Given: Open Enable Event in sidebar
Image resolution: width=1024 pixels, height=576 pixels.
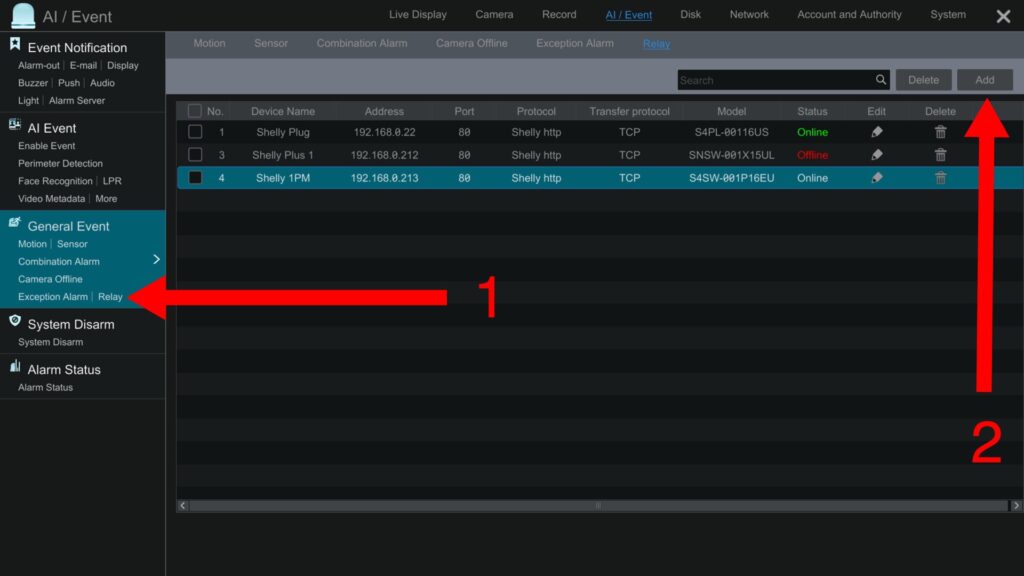Looking at the screenshot, I should [x=46, y=146].
